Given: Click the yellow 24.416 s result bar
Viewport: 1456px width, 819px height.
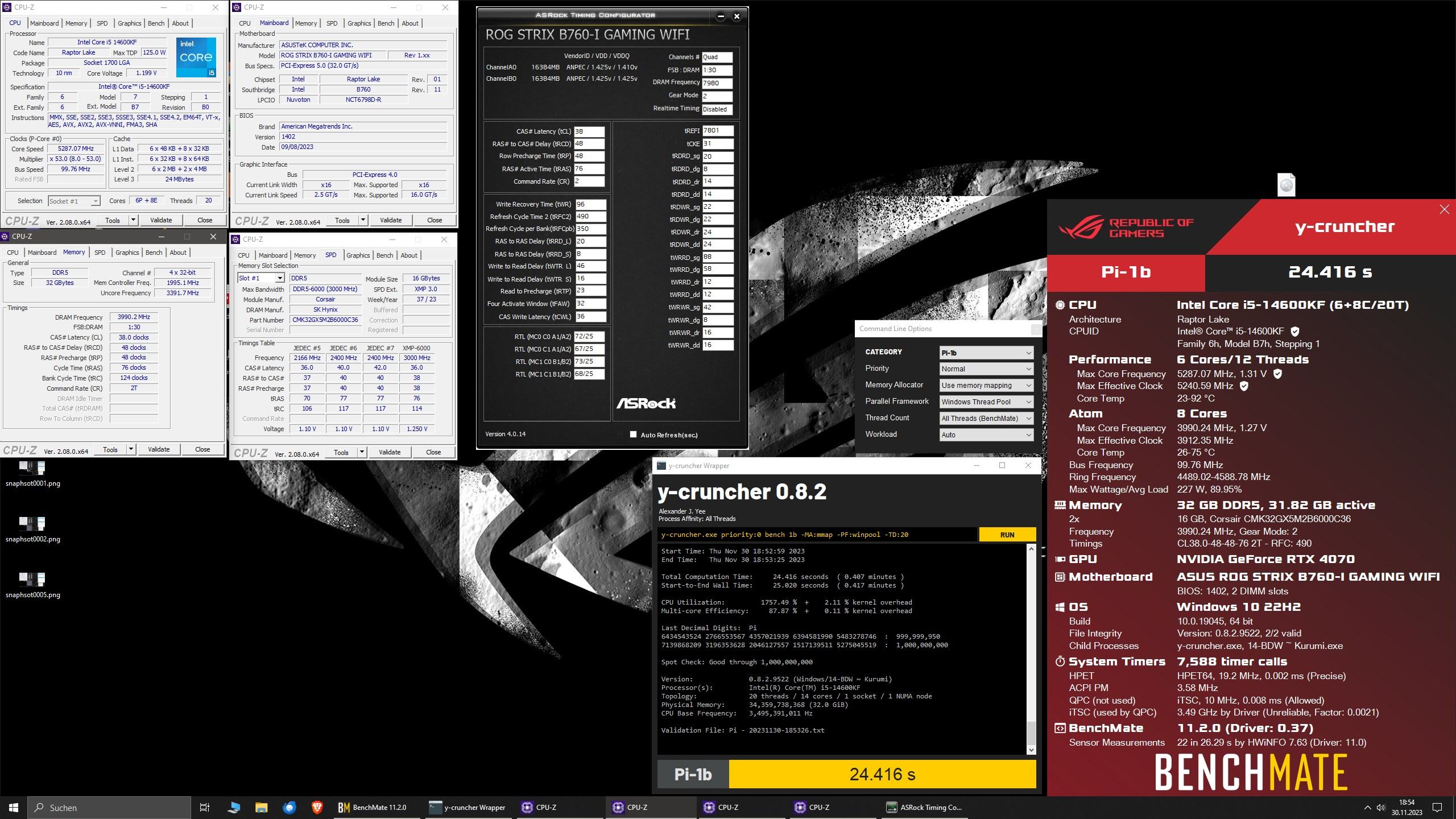Looking at the screenshot, I should (882, 774).
